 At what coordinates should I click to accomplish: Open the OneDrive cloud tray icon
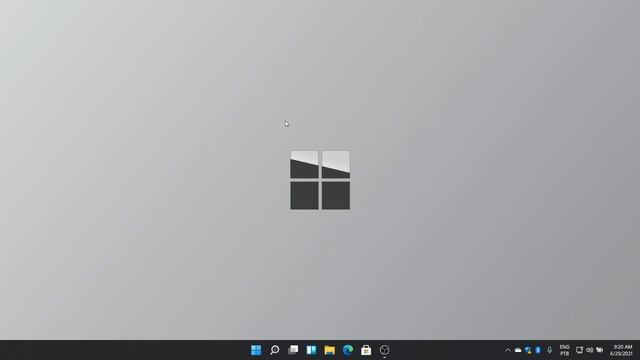[518, 350]
